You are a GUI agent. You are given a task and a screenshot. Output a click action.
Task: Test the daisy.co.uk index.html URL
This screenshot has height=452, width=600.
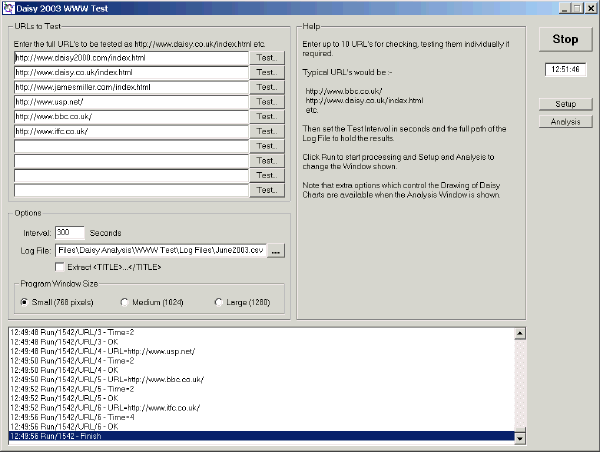tap(267, 72)
